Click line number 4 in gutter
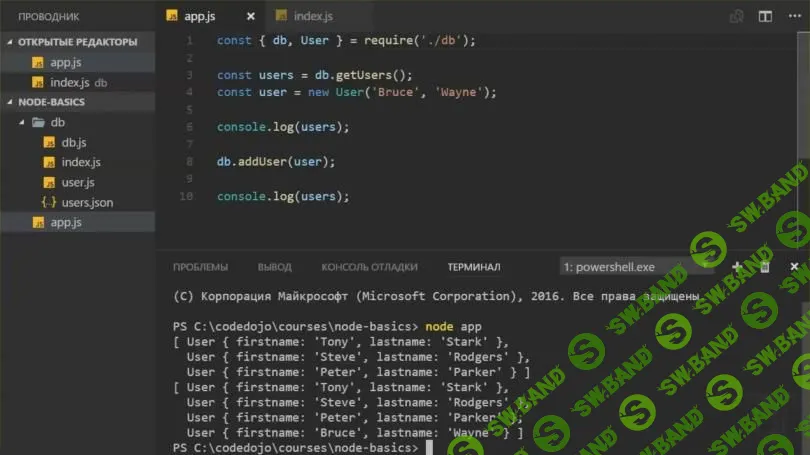This screenshot has height=455, width=810. coord(189,92)
